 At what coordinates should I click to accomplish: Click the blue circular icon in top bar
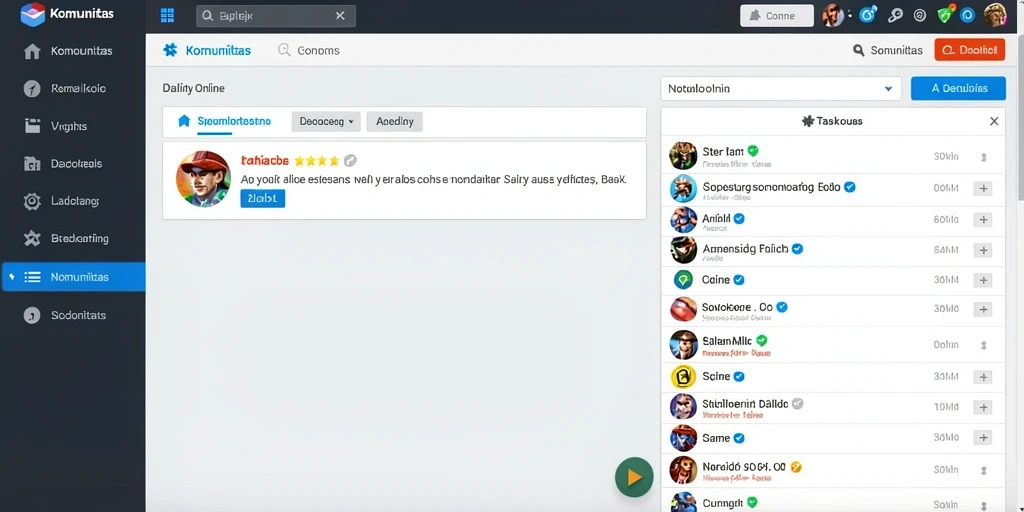(x=867, y=15)
